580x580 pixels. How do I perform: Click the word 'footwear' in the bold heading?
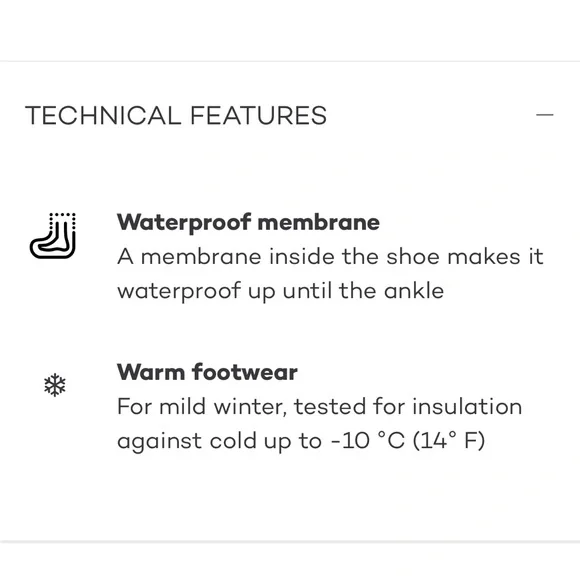pyautogui.click(x=245, y=372)
